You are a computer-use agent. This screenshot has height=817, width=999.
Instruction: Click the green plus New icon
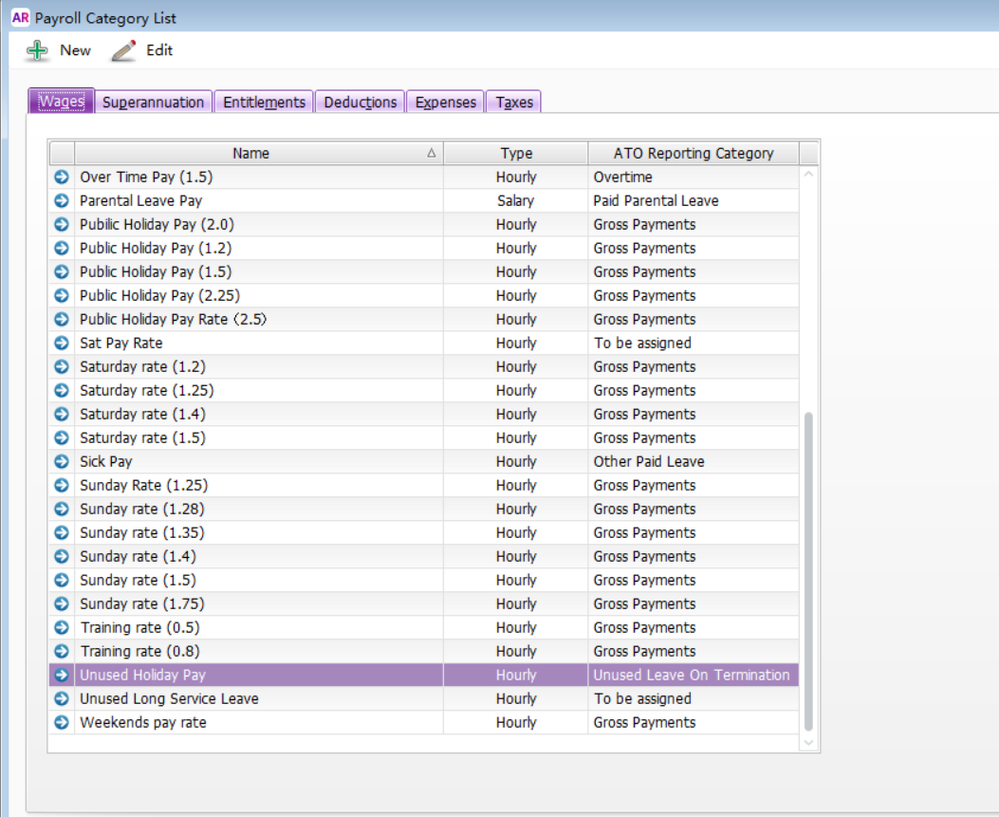[x=37, y=51]
